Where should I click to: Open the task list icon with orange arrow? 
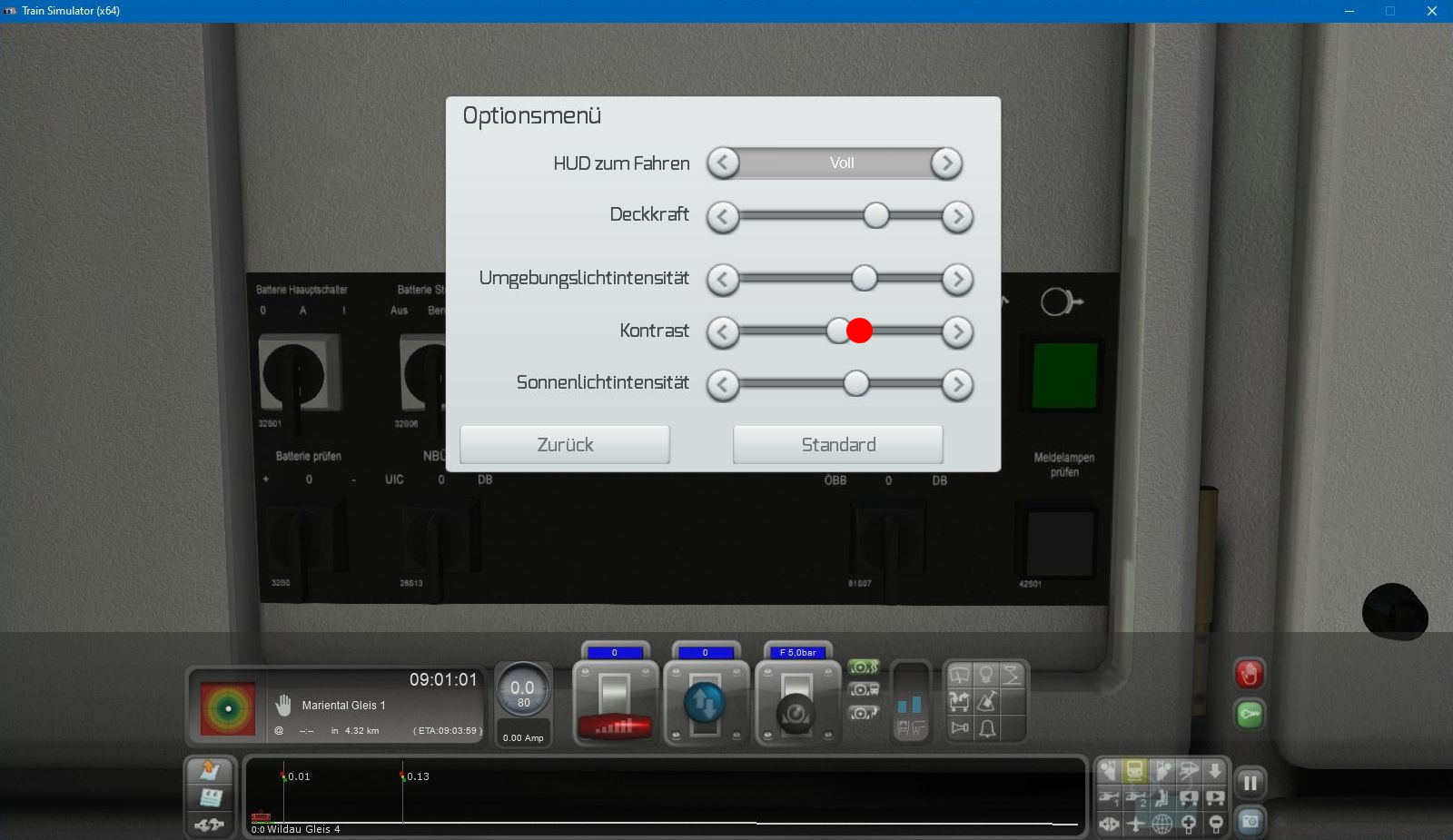click(210, 771)
